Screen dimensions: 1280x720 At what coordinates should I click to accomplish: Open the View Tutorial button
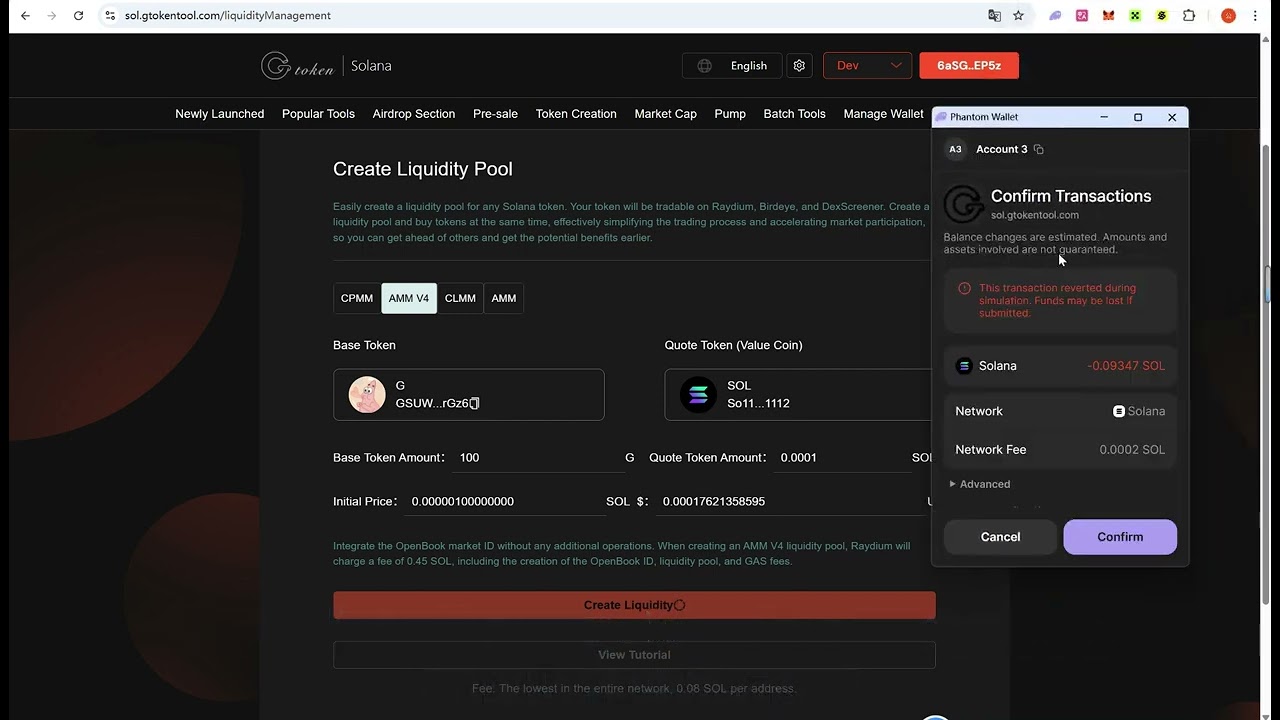click(634, 655)
